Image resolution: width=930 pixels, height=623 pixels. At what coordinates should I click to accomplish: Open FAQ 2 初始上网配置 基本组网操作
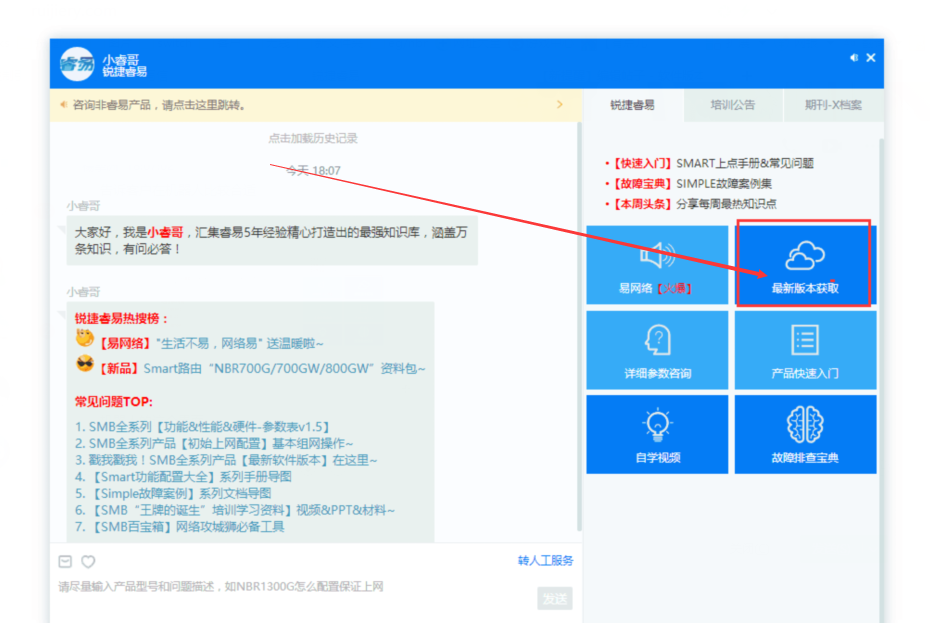click(x=214, y=443)
